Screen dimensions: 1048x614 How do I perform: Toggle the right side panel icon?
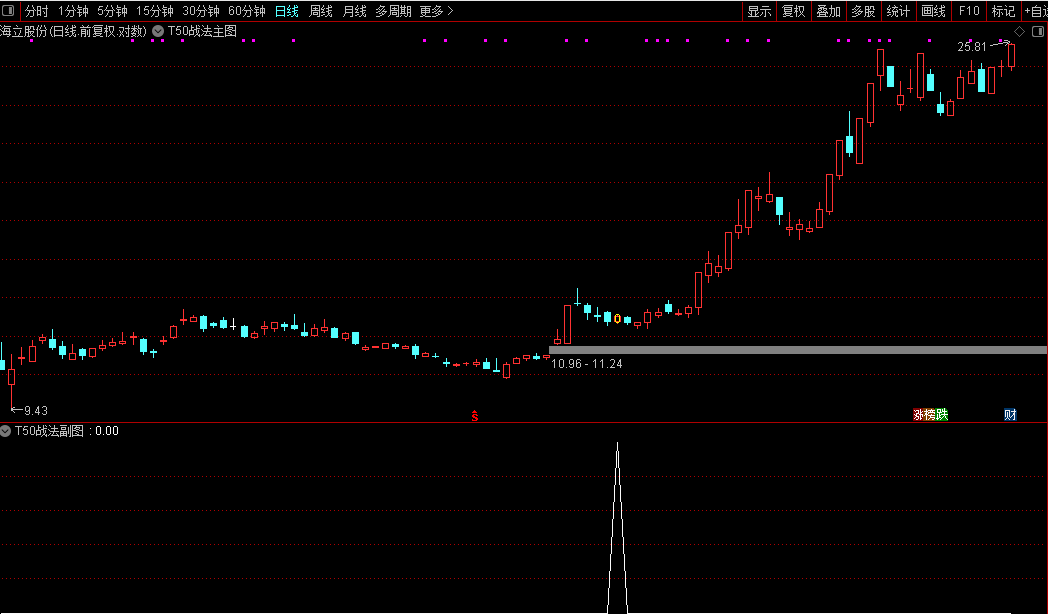pos(1039,31)
